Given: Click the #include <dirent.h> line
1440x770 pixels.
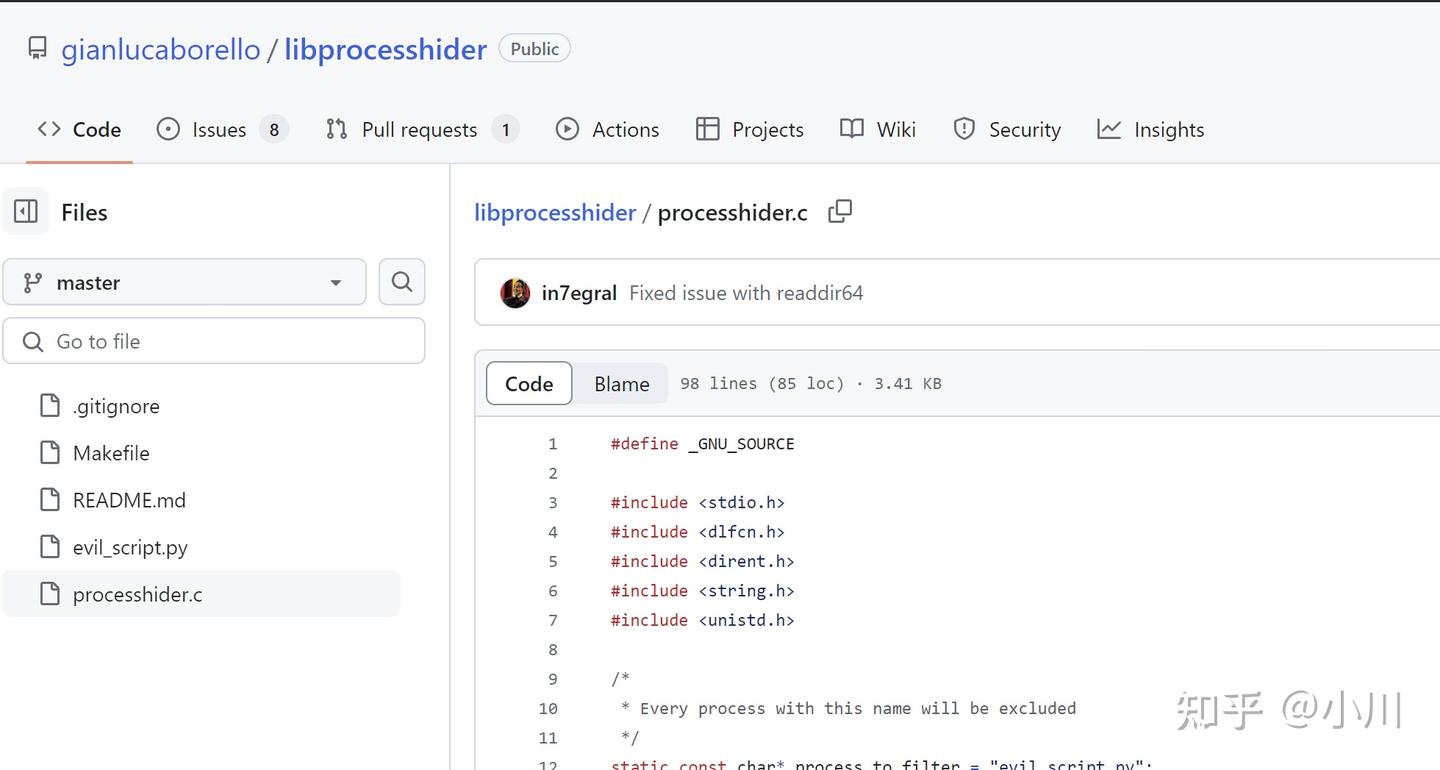Looking at the screenshot, I should pyautogui.click(x=702, y=561).
